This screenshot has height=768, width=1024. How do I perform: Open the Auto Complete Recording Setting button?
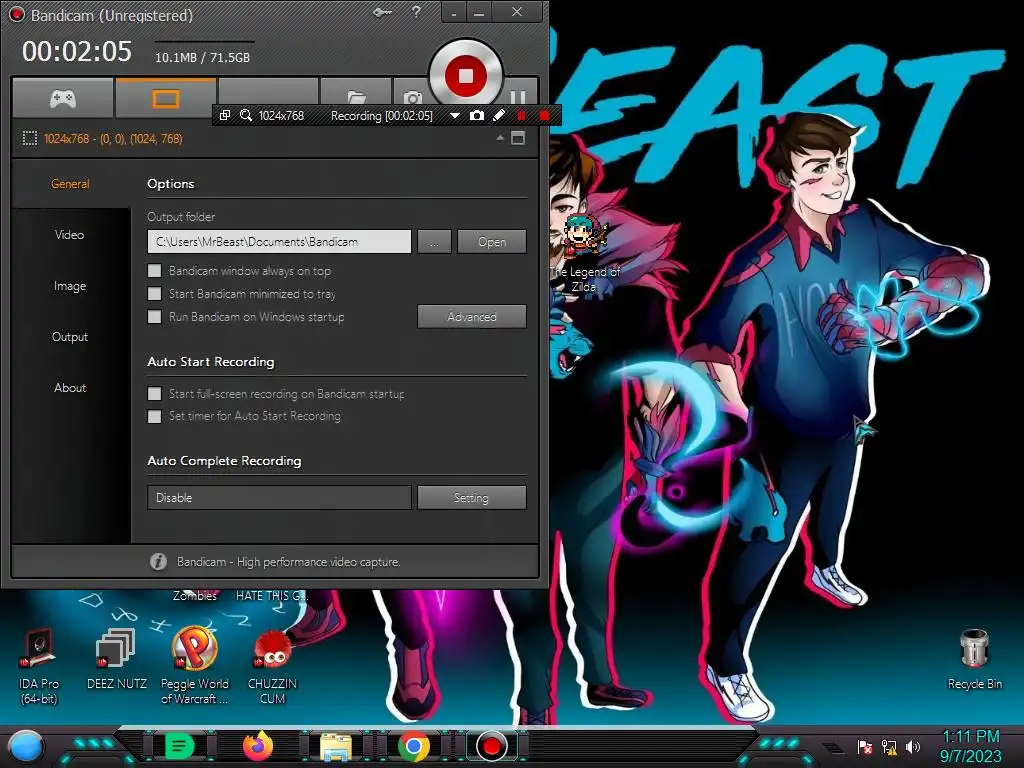point(472,498)
